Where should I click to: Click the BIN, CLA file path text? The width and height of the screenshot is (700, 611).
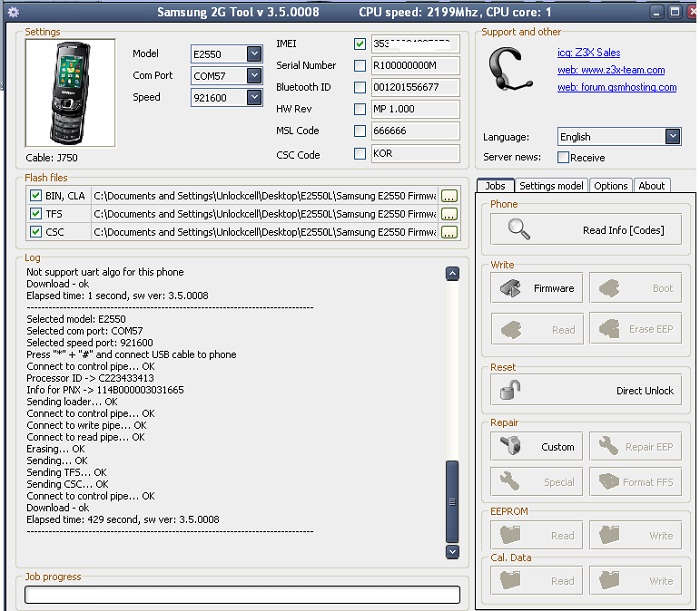pyautogui.click(x=265, y=196)
